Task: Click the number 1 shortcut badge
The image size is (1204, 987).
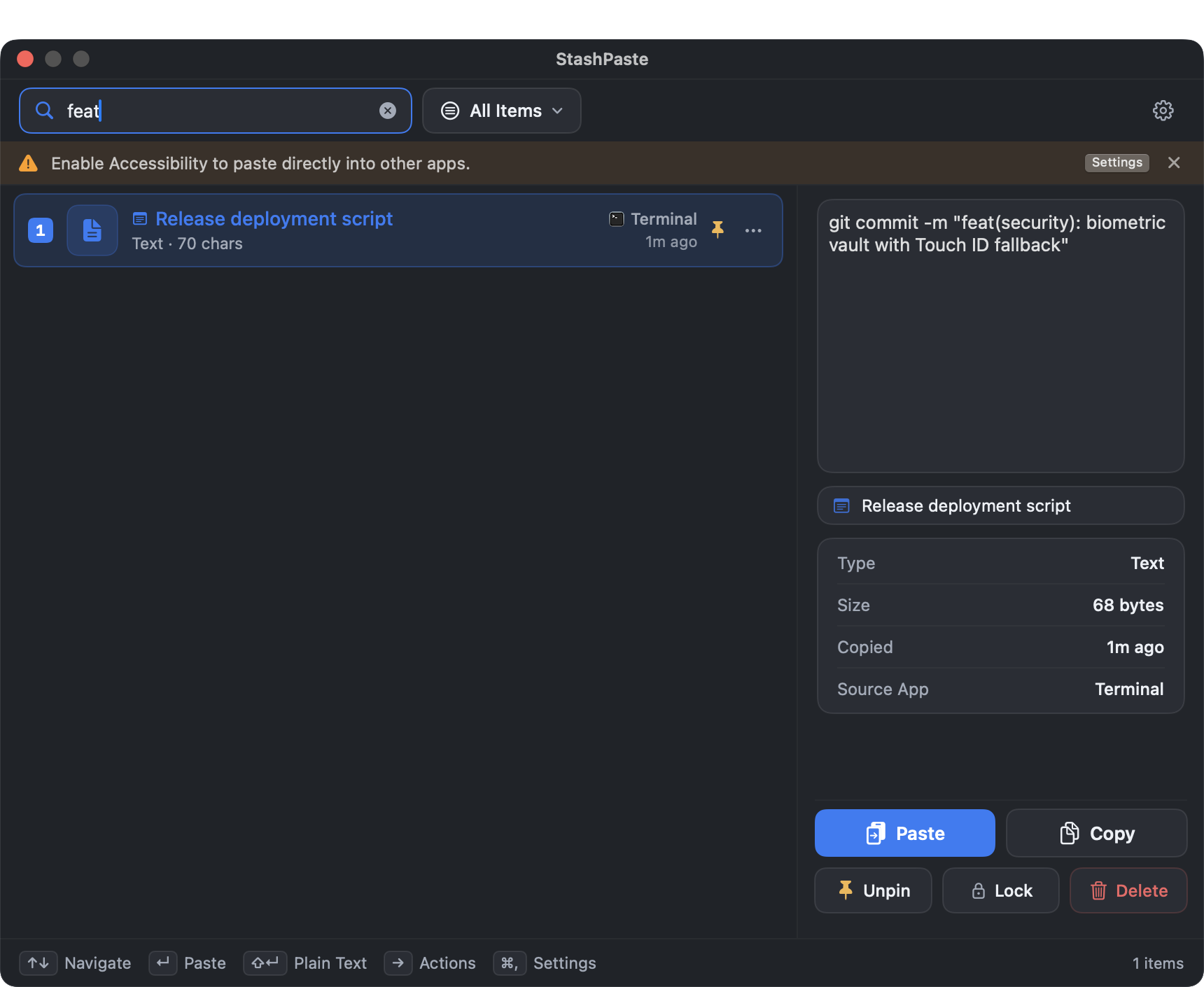Action: [41, 230]
